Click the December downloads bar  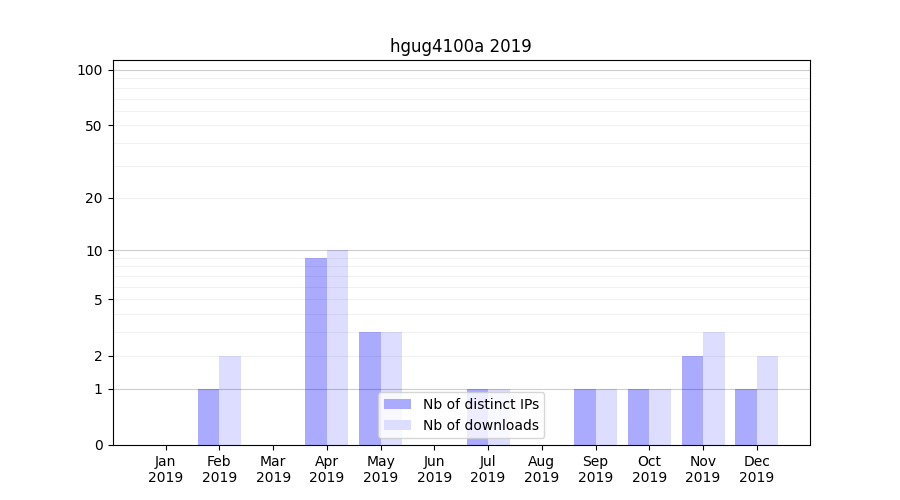click(x=767, y=400)
